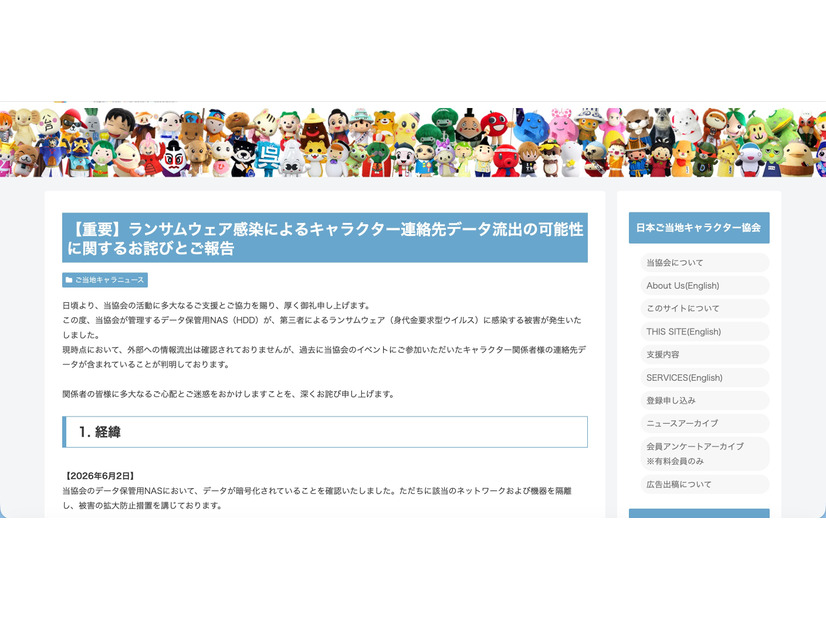Viewport: 826px width, 620px height.
Task: Open 広告出稿について sidebar link
Action: (x=704, y=484)
